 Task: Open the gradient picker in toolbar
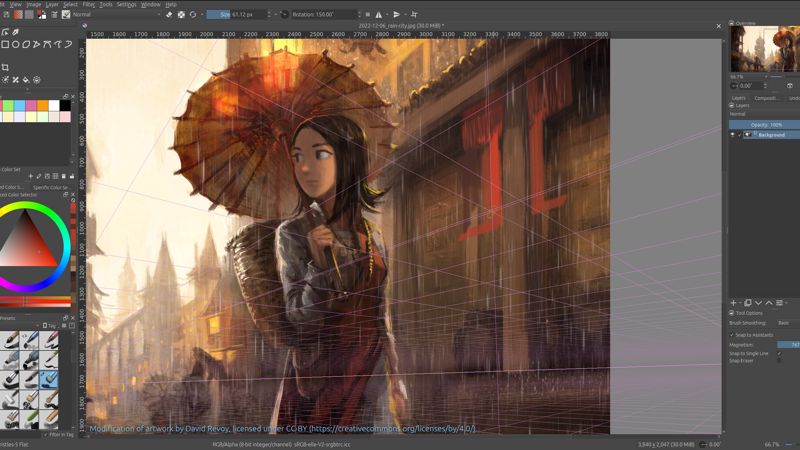[18, 15]
